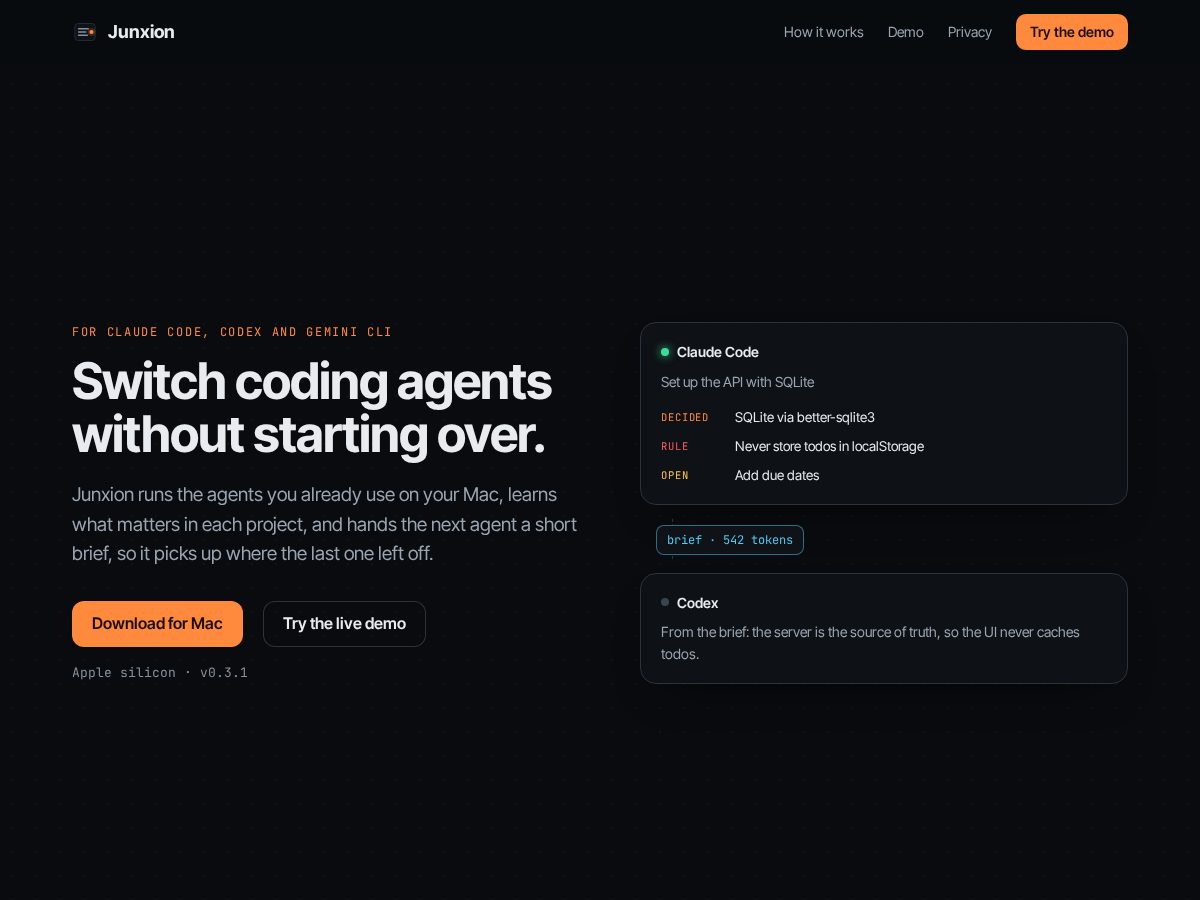Click the brief 542 tokens badge
The height and width of the screenshot is (900, 1200).
pos(730,540)
